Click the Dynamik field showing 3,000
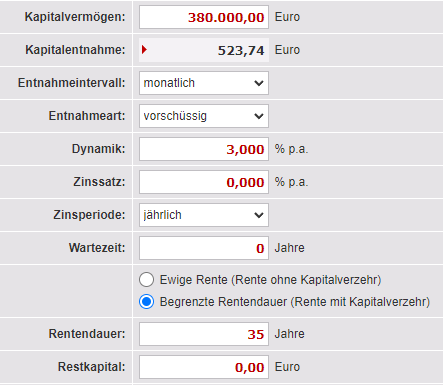Image resolution: width=443 pixels, height=385 pixels. click(x=204, y=149)
